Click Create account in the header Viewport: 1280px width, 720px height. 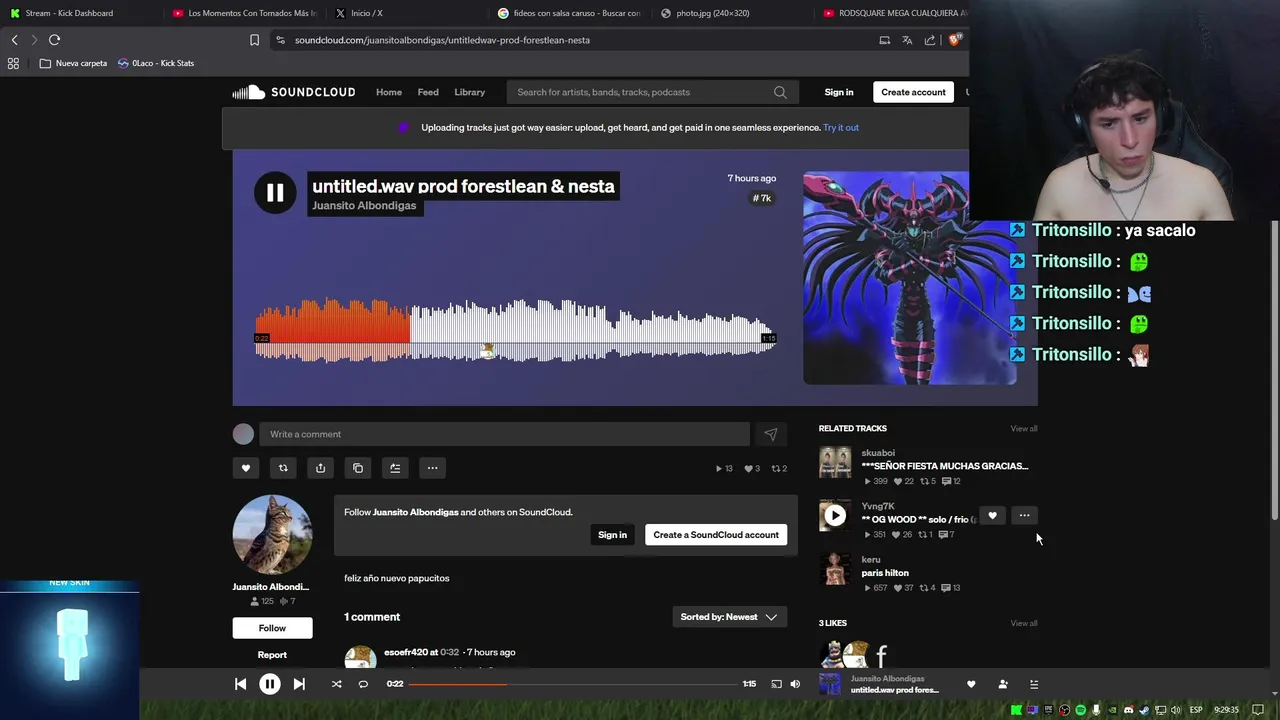[x=913, y=92]
